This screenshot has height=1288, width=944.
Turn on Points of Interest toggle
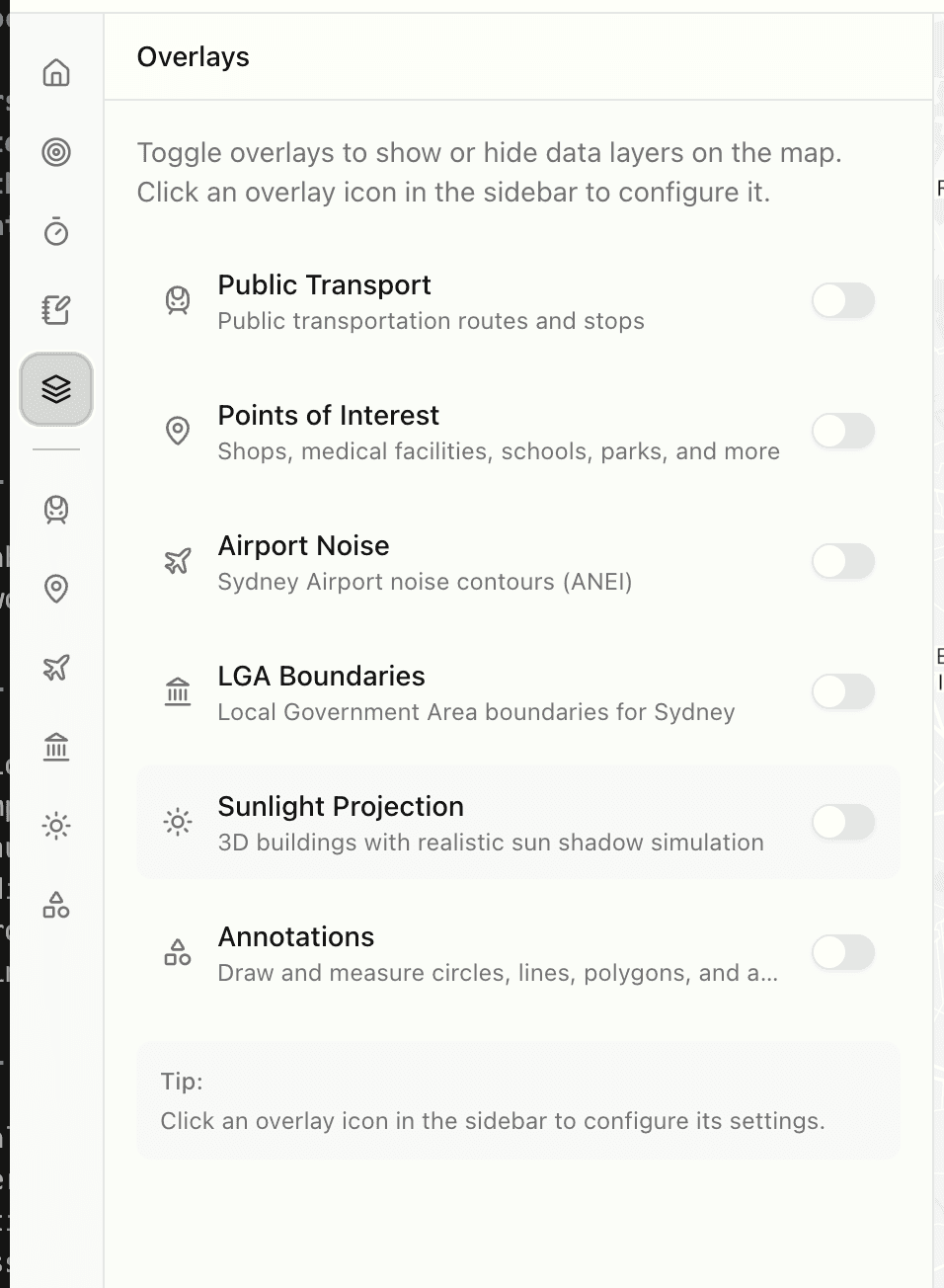click(x=842, y=431)
